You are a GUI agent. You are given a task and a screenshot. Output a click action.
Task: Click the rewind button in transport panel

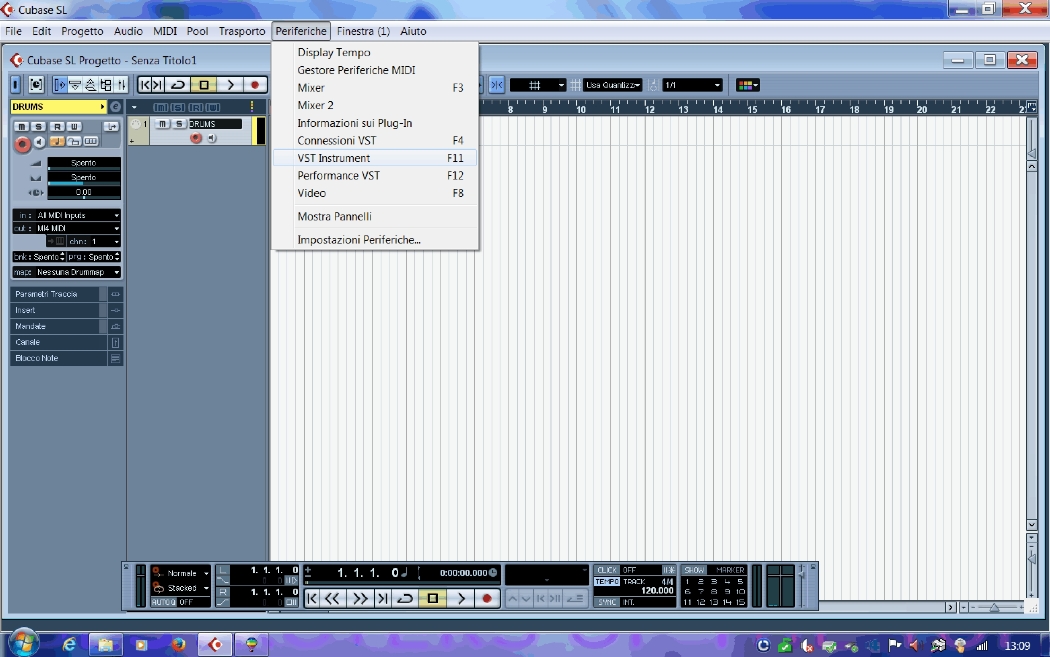[x=332, y=598]
